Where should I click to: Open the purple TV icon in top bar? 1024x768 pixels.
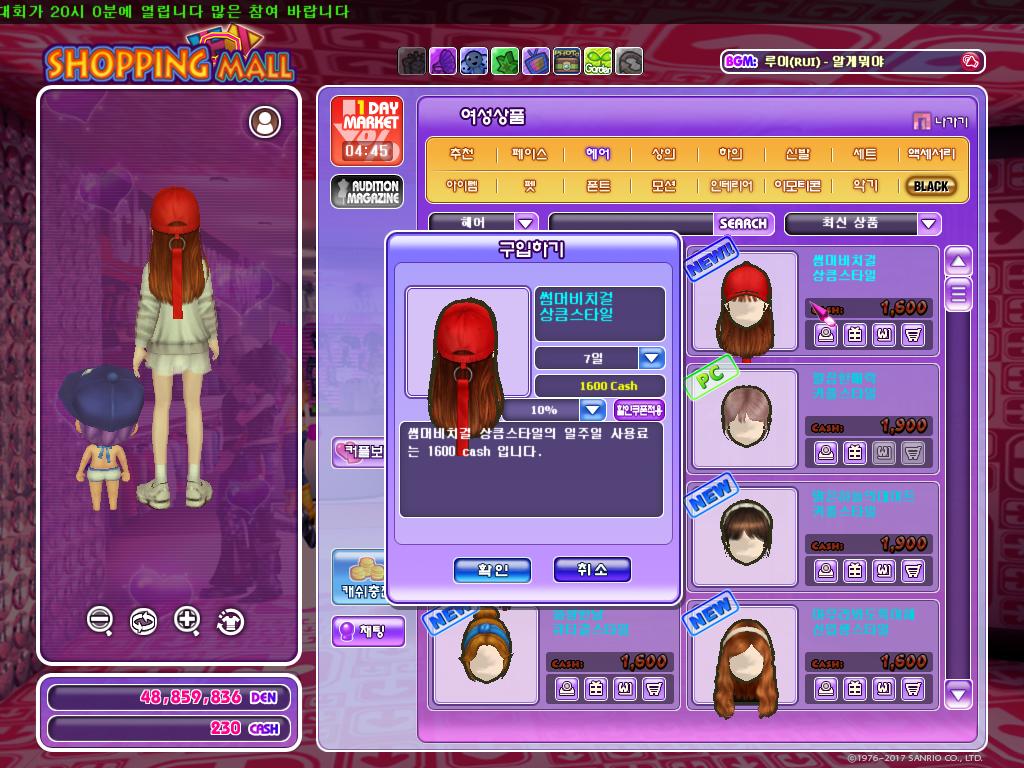pos(536,61)
